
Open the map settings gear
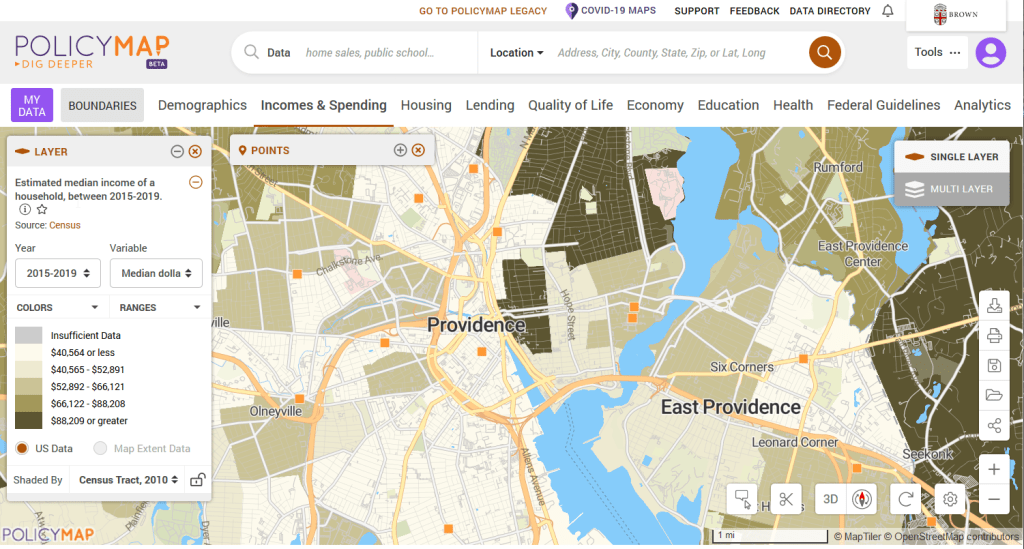950,499
